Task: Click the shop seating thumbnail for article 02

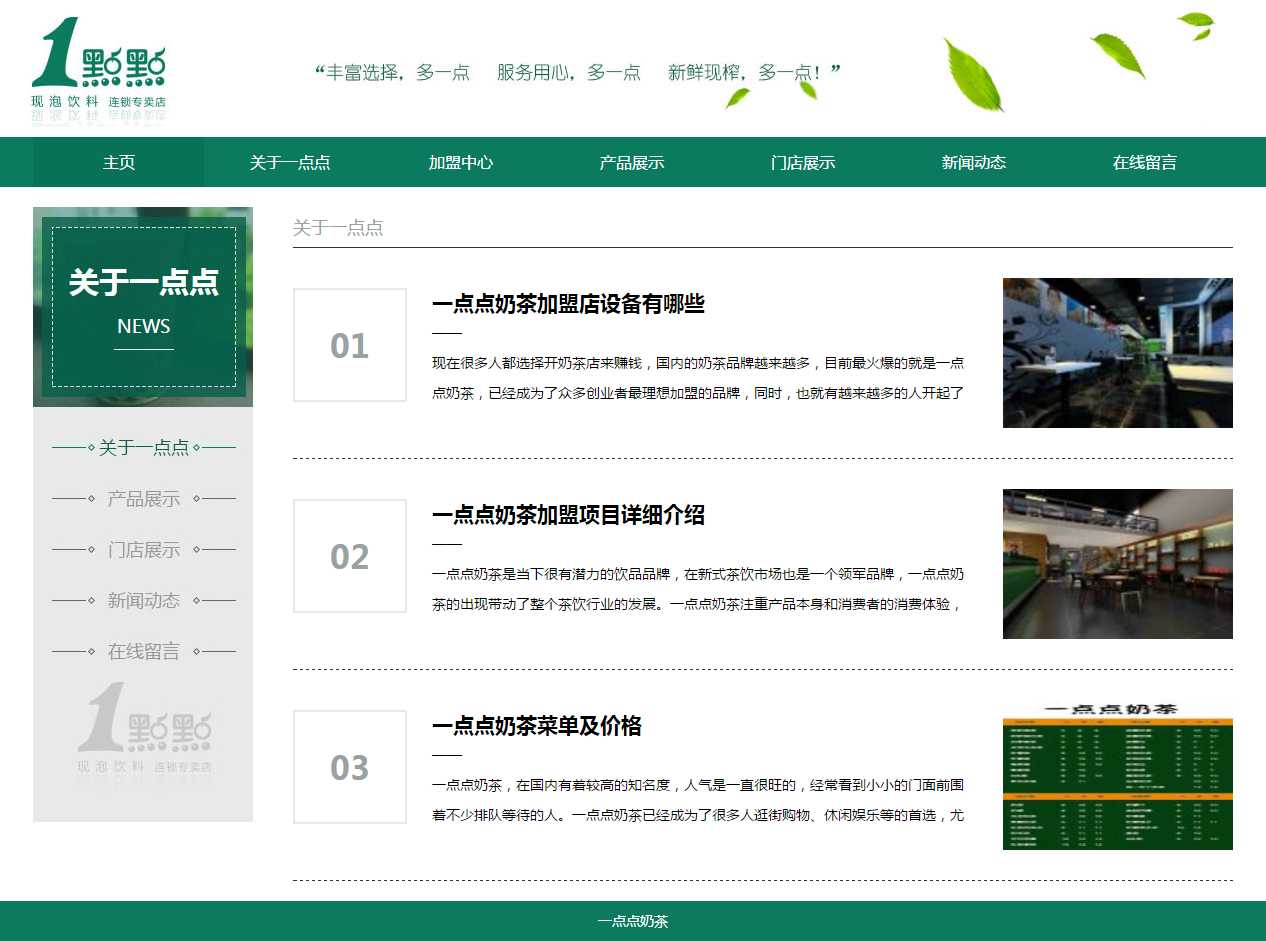Action: tap(1117, 564)
